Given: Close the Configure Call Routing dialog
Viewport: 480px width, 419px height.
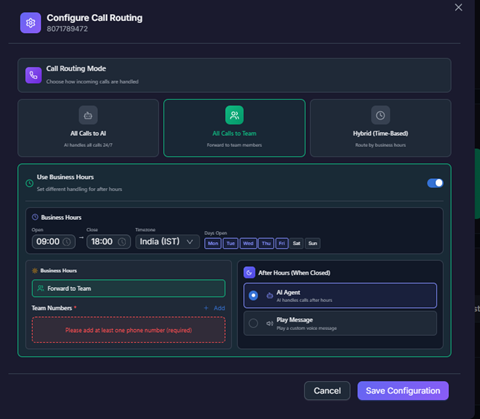Looking at the screenshot, I should click(458, 7).
